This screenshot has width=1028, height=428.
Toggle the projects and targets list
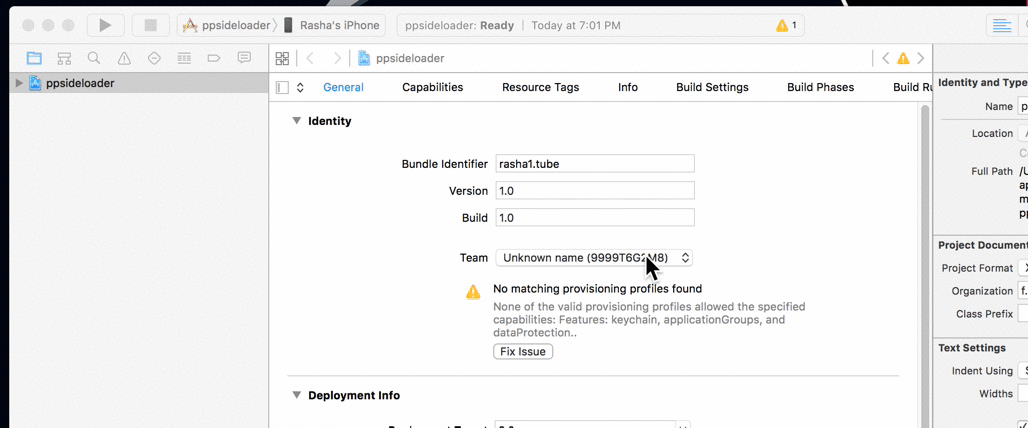coord(282,88)
